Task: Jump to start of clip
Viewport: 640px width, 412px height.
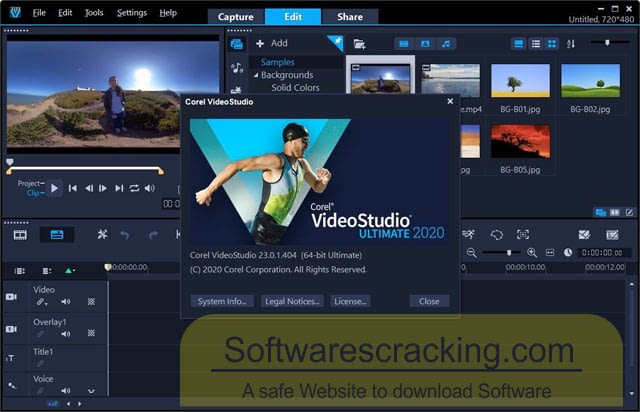Action: [x=73, y=188]
